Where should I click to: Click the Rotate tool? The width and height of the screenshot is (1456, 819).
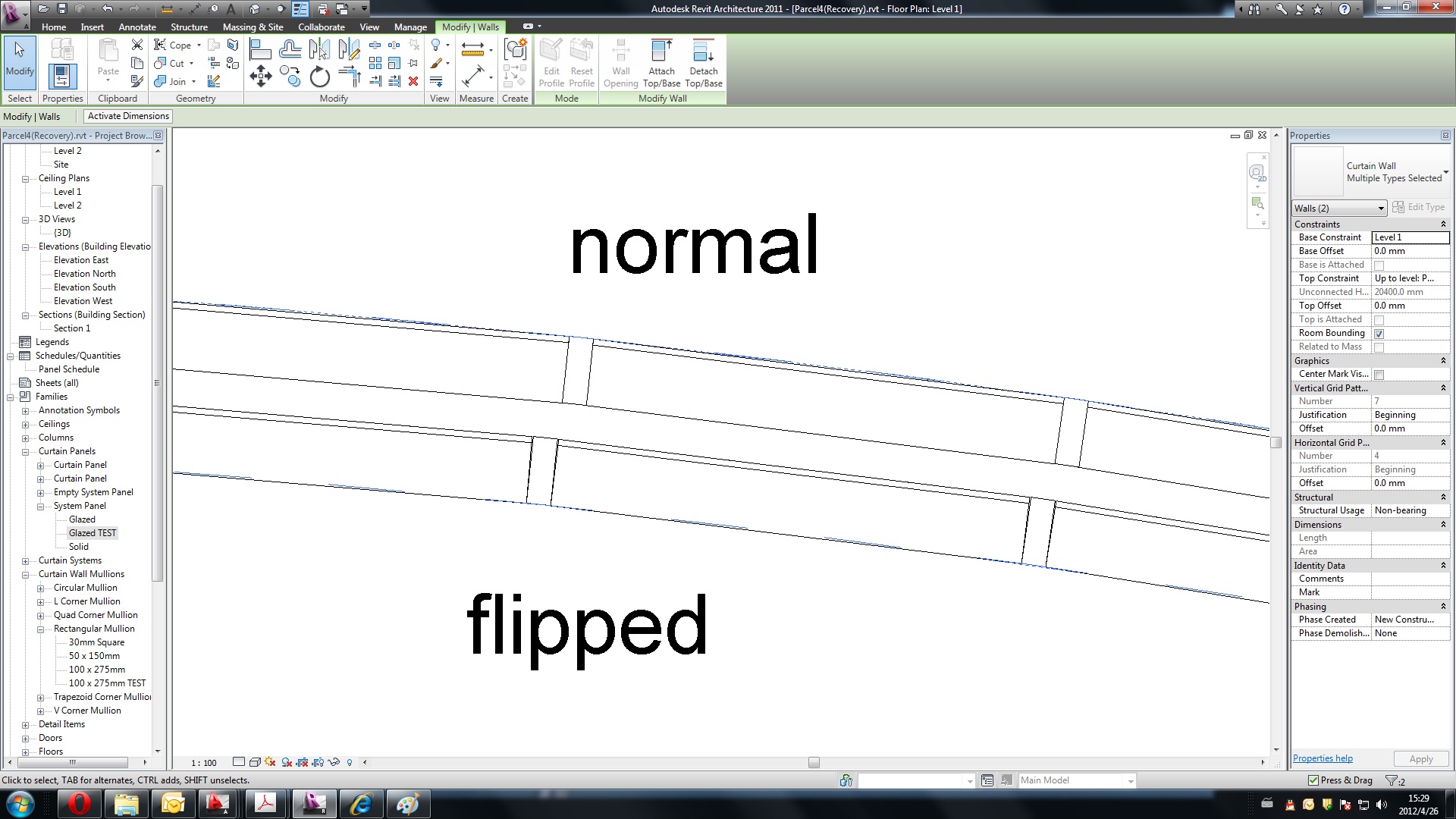[320, 76]
